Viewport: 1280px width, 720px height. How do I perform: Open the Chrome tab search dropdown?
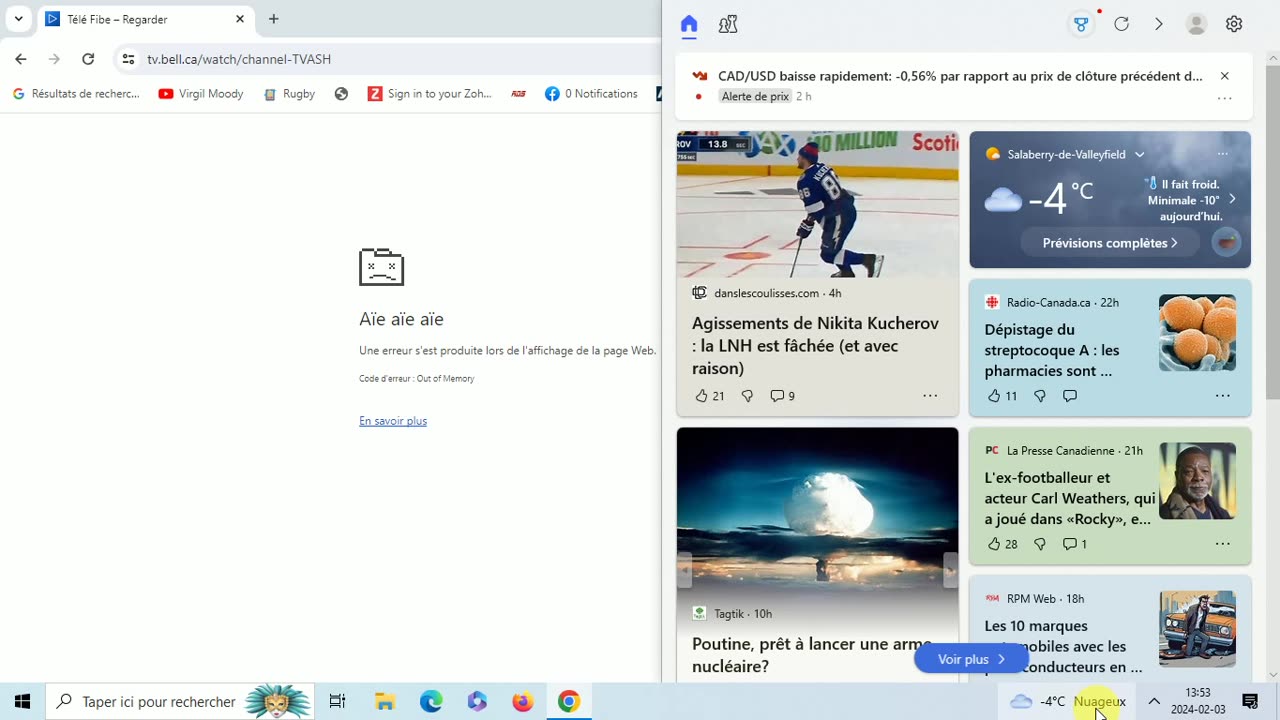tap(18, 19)
